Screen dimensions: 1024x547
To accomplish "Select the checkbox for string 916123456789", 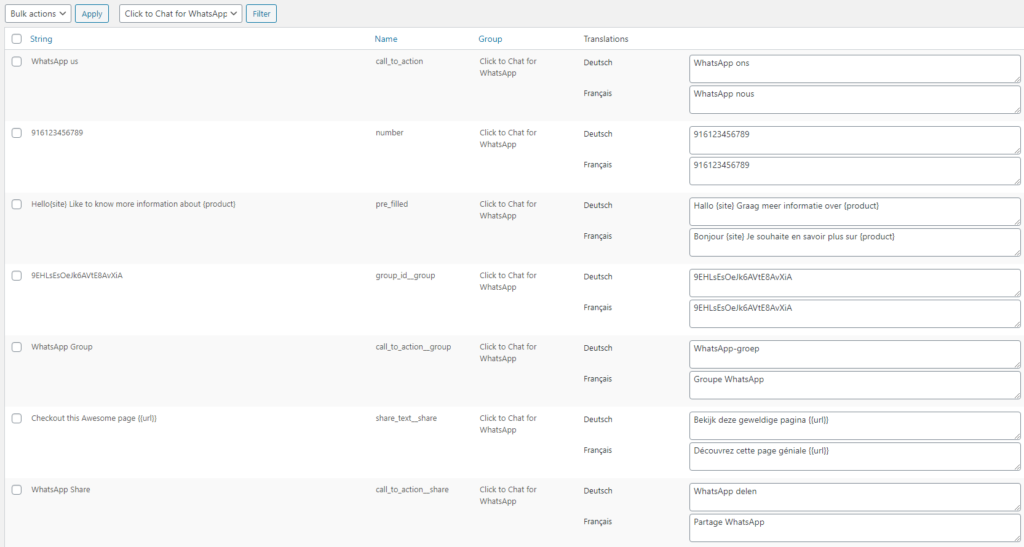I will [x=17, y=133].
